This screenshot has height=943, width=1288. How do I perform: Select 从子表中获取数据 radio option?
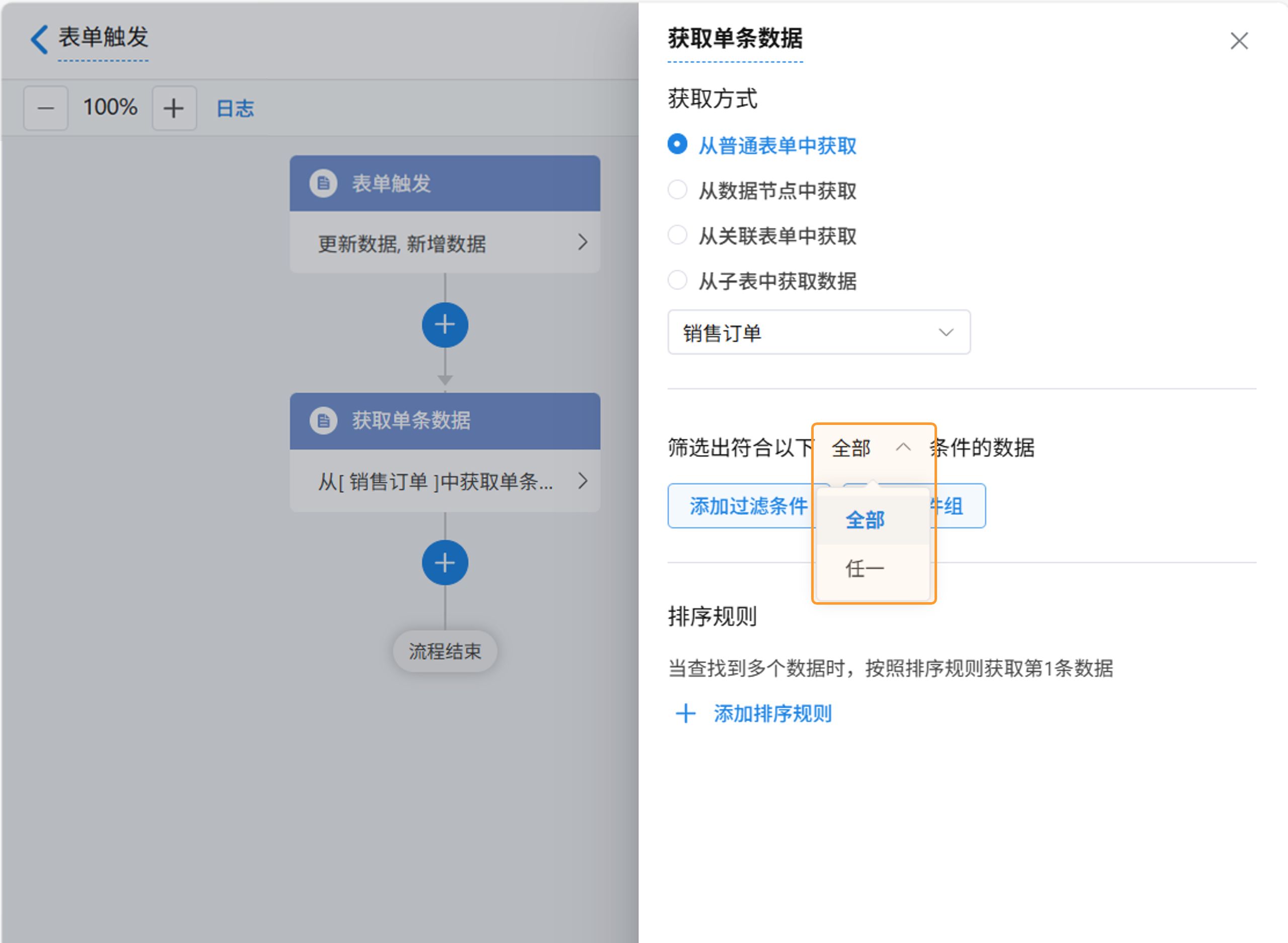(677, 280)
